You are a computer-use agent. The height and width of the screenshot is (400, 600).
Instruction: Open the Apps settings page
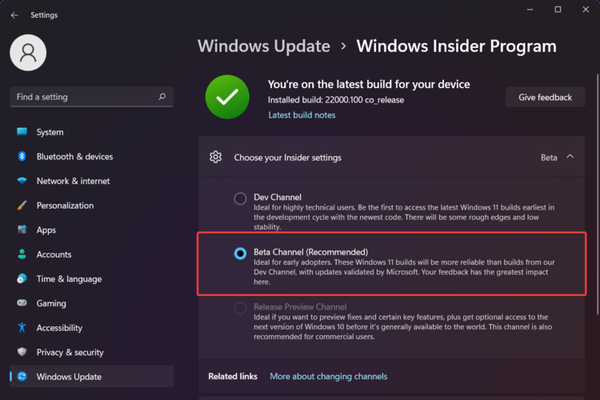(x=46, y=230)
